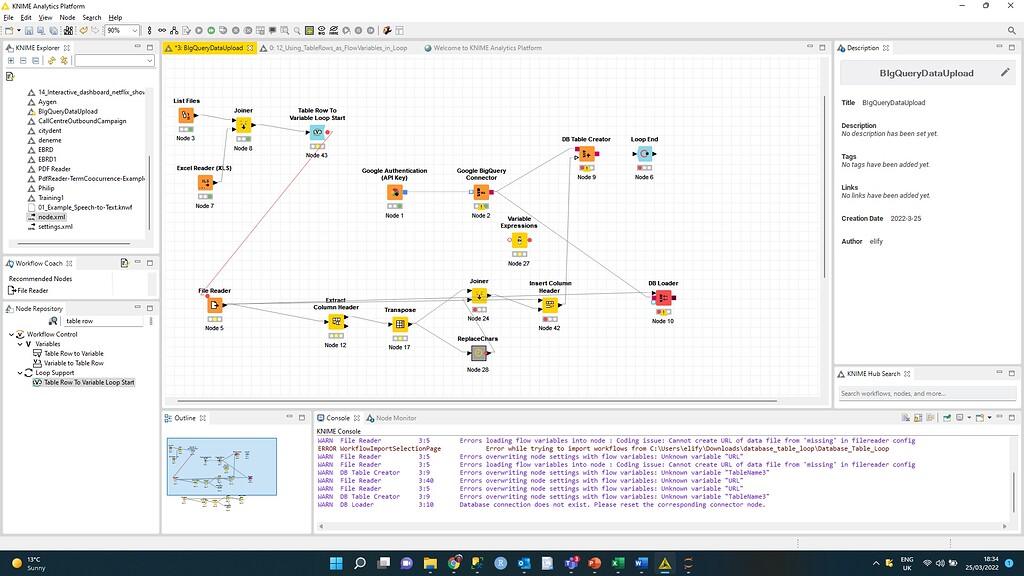Screen dimensions: 1024x576
Task: Run all executable workflow nodes
Action: [212, 30]
